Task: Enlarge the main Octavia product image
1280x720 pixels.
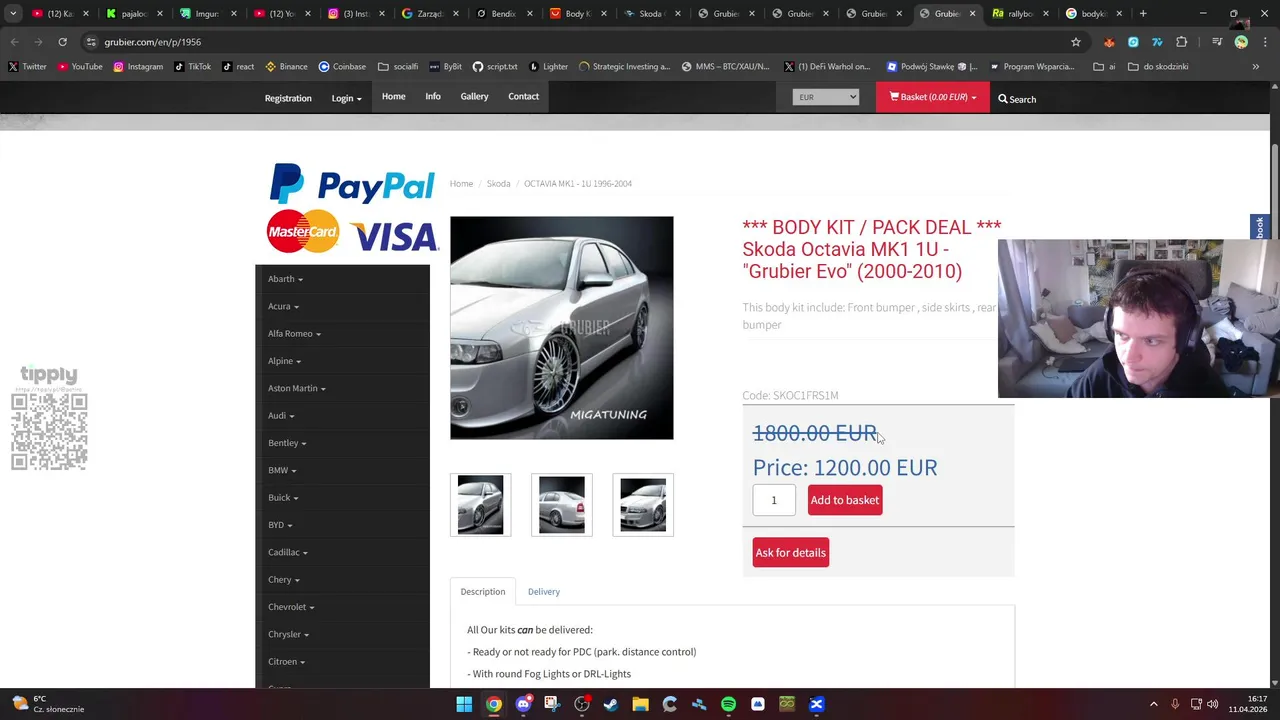Action: [562, 328]
